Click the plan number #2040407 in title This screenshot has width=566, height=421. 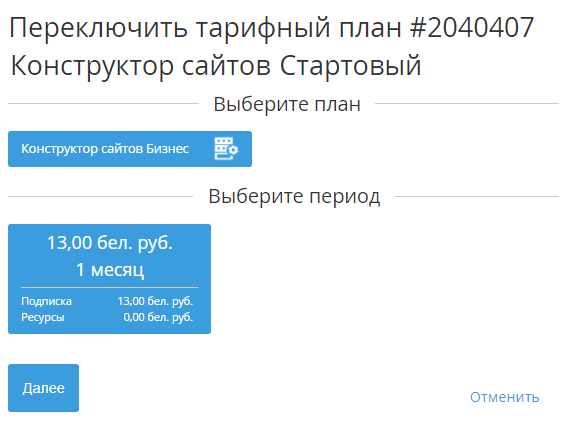[472, 27]
